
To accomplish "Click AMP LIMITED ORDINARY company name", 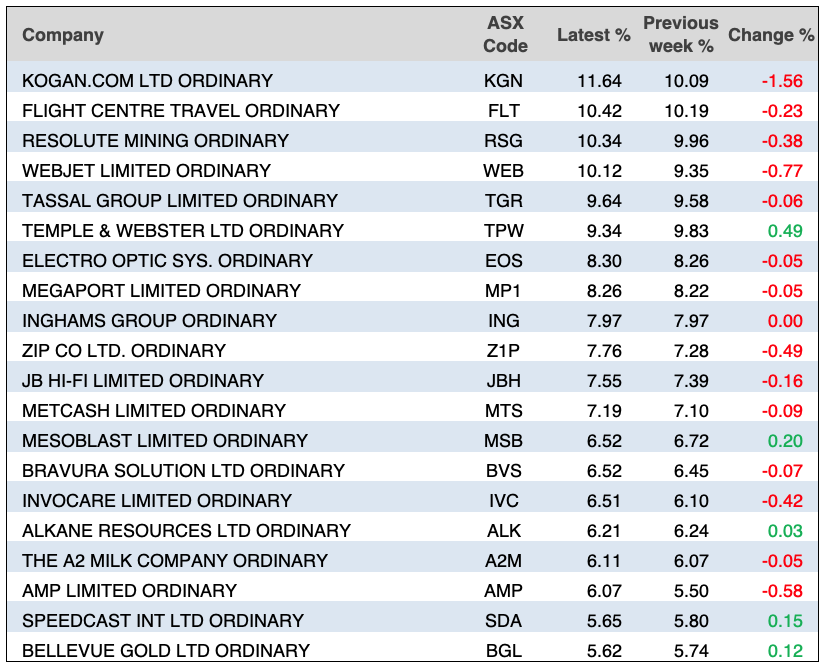I will [129, 590].
